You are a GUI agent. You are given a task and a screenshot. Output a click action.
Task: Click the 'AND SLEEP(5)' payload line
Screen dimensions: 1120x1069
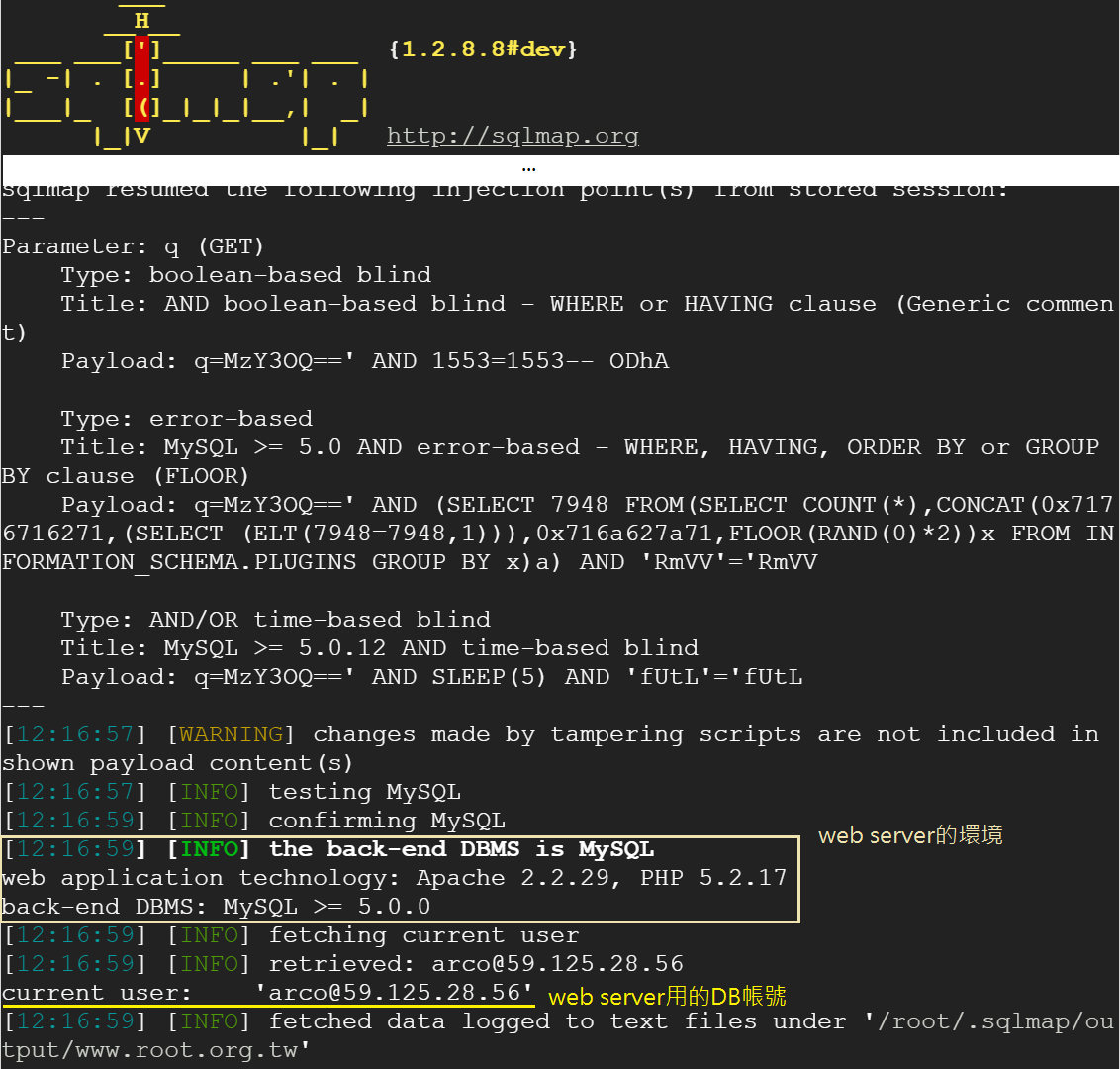(432, 677)
